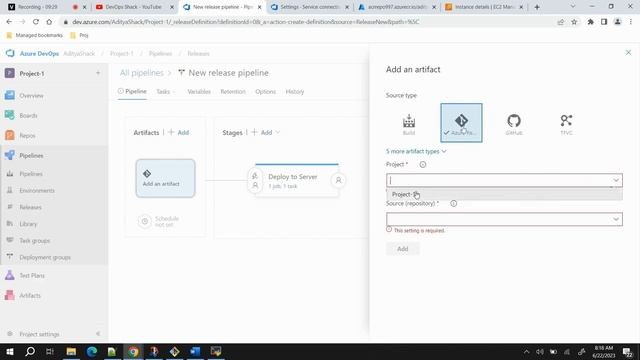Open Windows taskbar search

[x=30, y=351]
